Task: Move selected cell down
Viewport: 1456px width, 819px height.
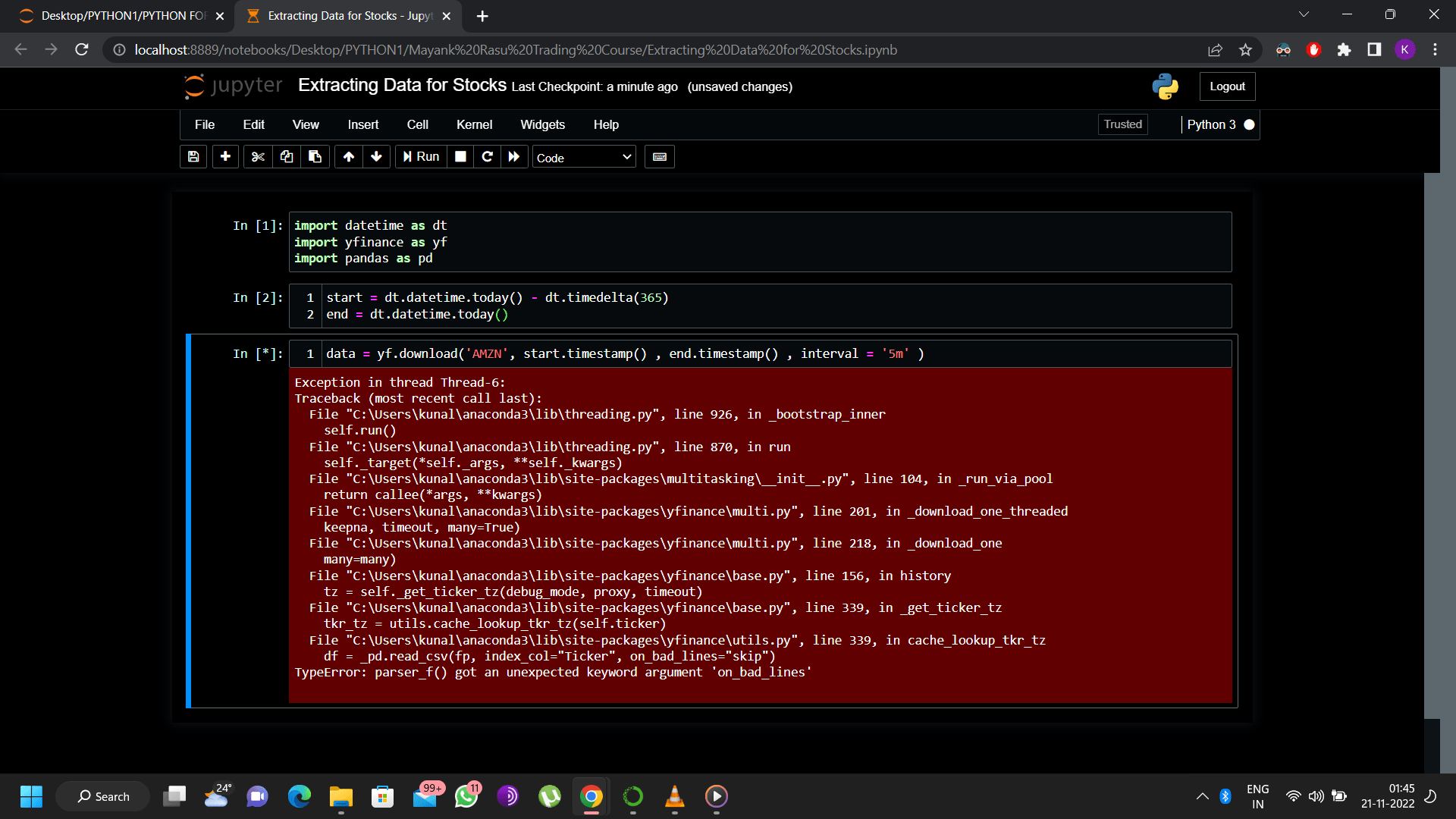Action: click(376, 157)
